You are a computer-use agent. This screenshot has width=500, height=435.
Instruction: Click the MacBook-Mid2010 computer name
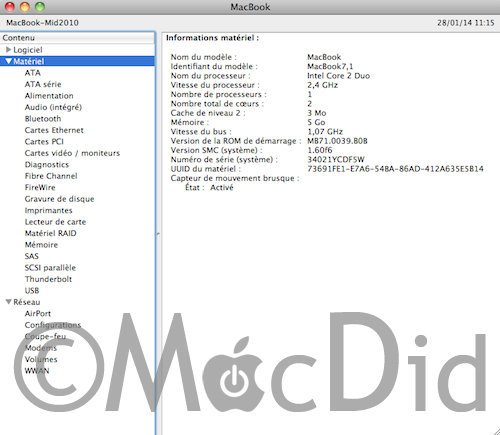[x=42, y=23]
